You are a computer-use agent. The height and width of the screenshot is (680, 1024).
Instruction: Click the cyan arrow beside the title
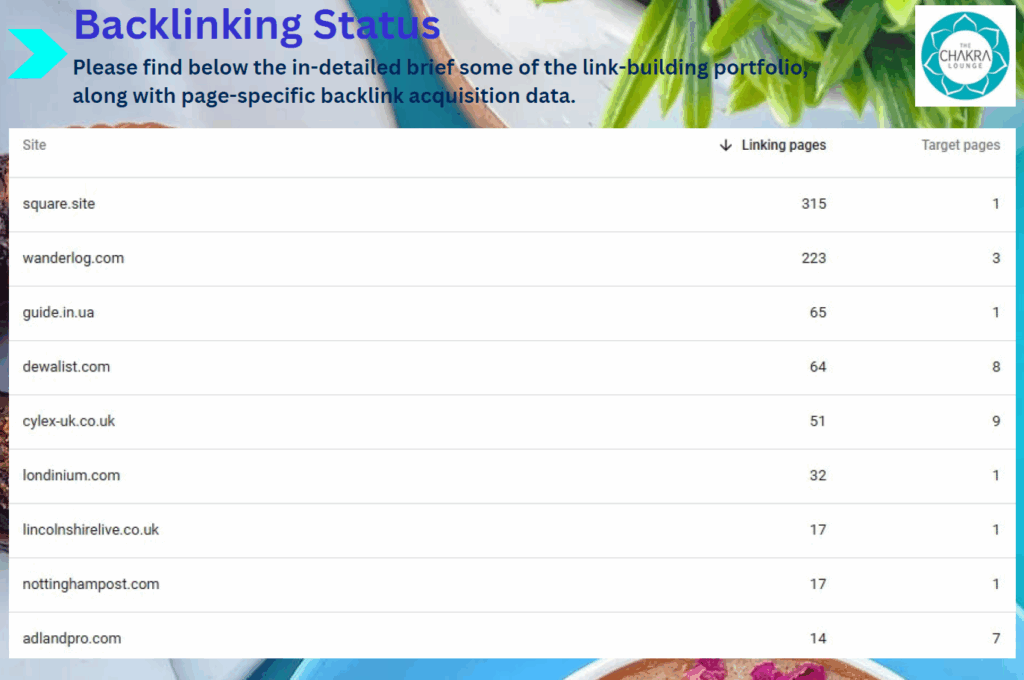pos(37,54)
